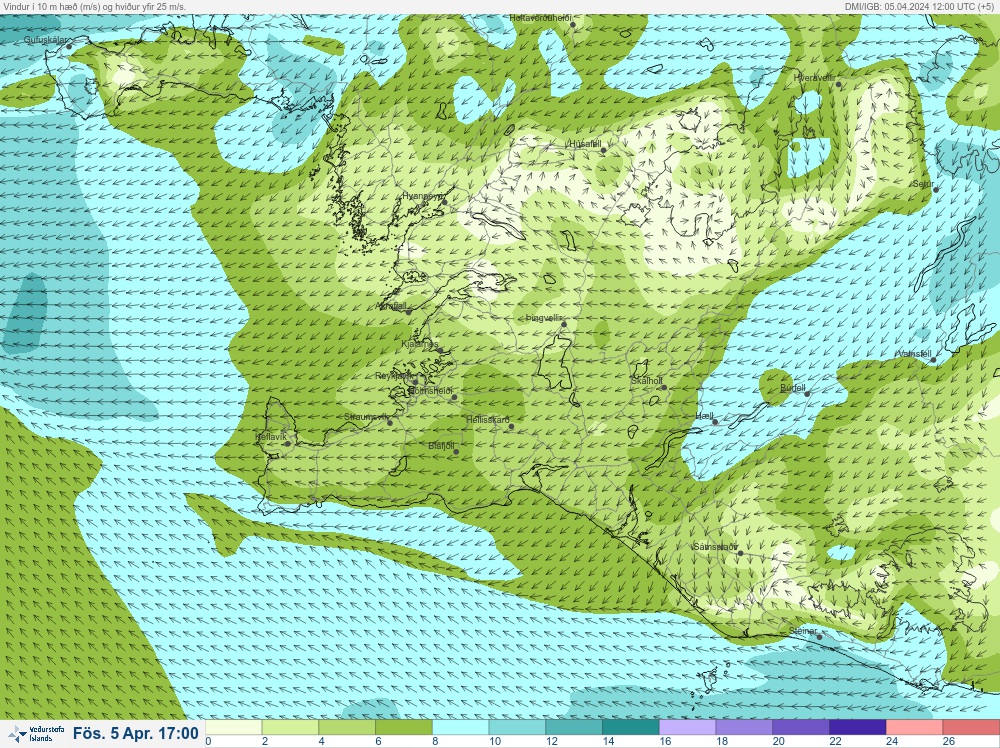
Task: Select the green 4–6 m/s legend swatch
Action: coord(347,728)
